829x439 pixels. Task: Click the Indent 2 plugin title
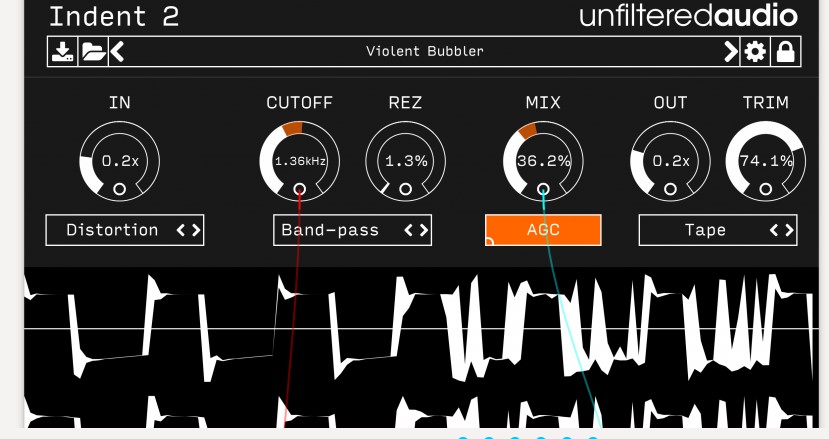click(x=114, y=16)
